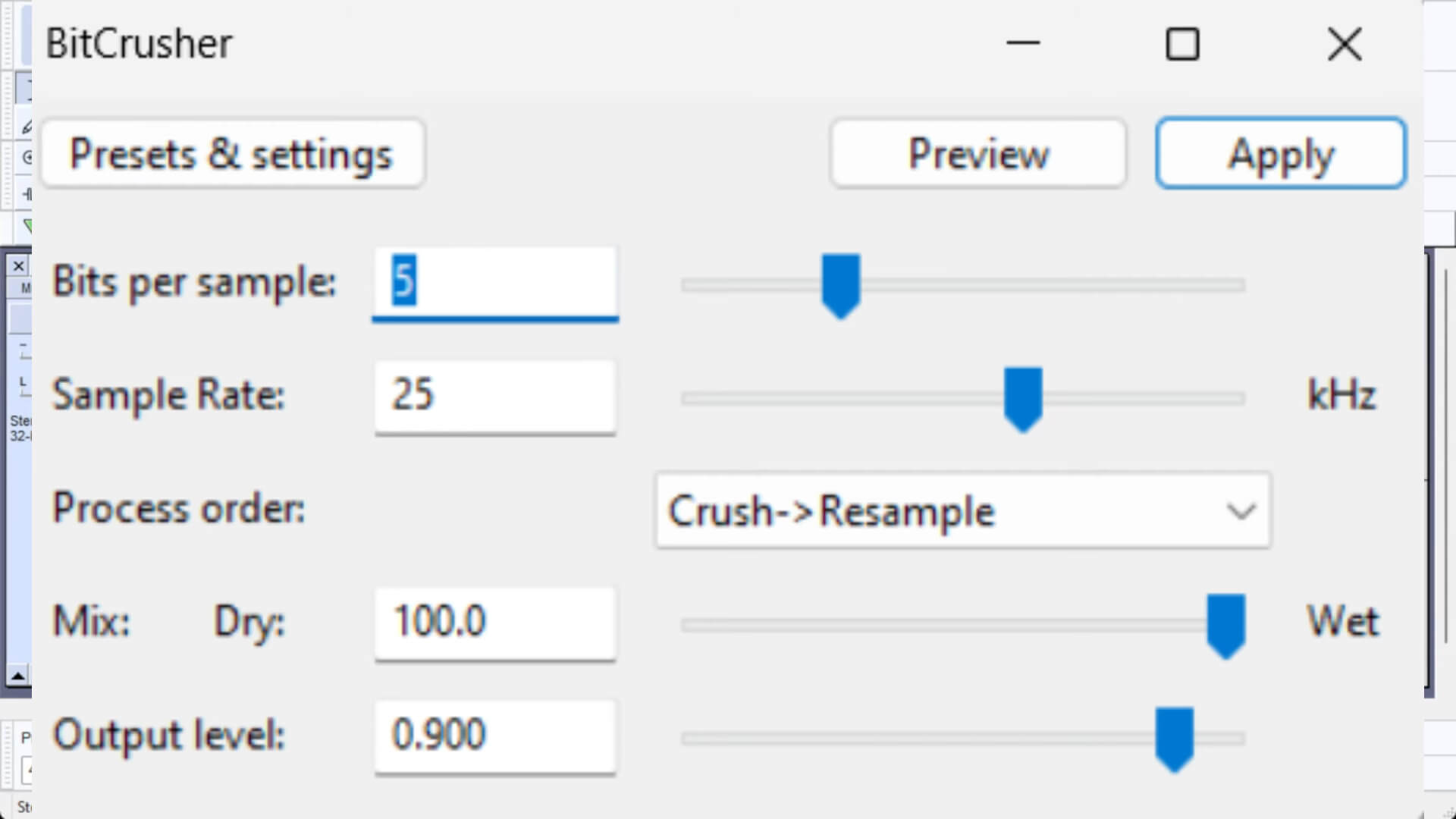This screenshot has width=1456, height=819.
Task: Open the Presets & settings menu
Action: 231,153
